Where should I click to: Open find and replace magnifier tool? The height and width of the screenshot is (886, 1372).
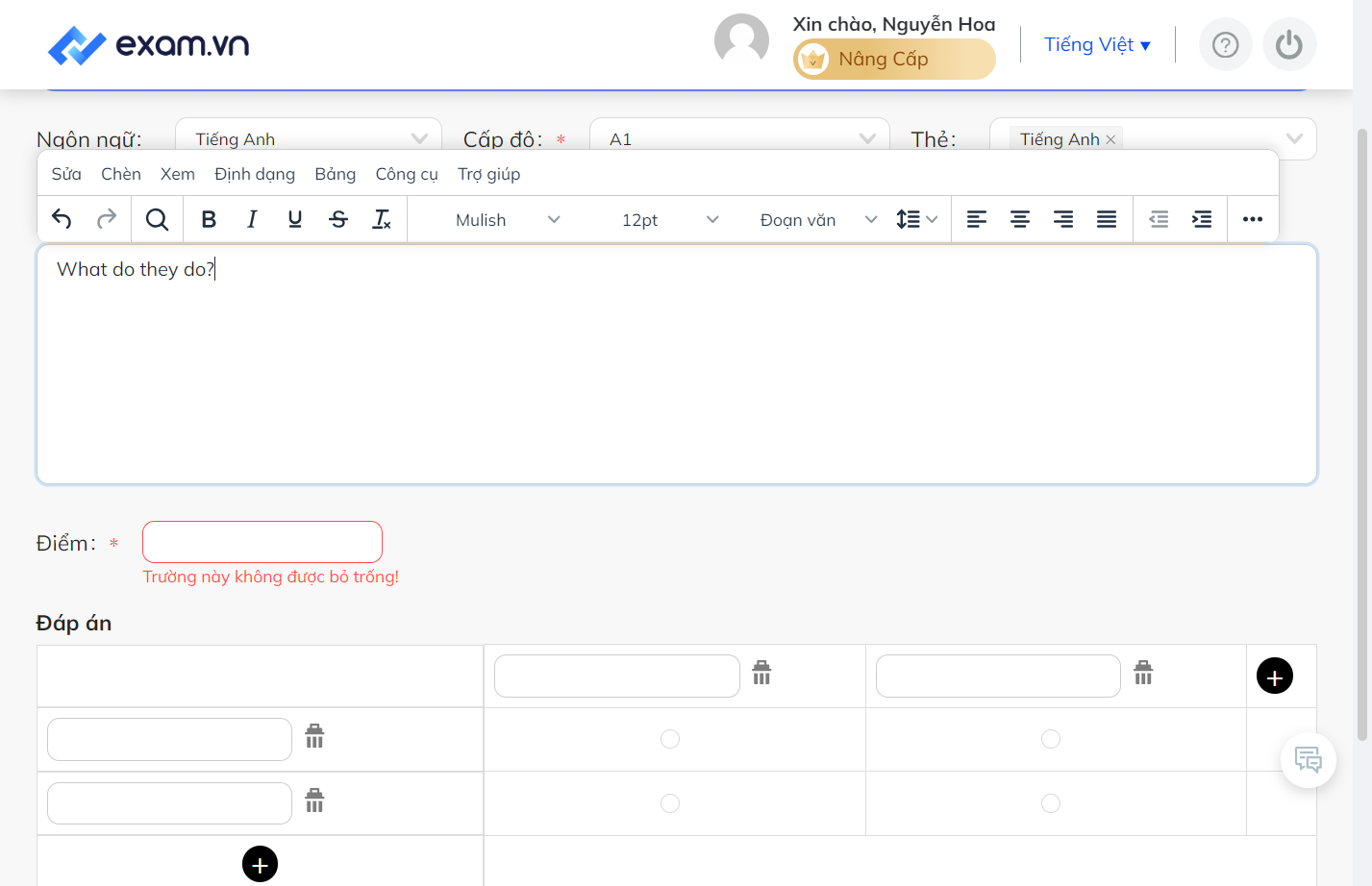(x=157, y=219)
